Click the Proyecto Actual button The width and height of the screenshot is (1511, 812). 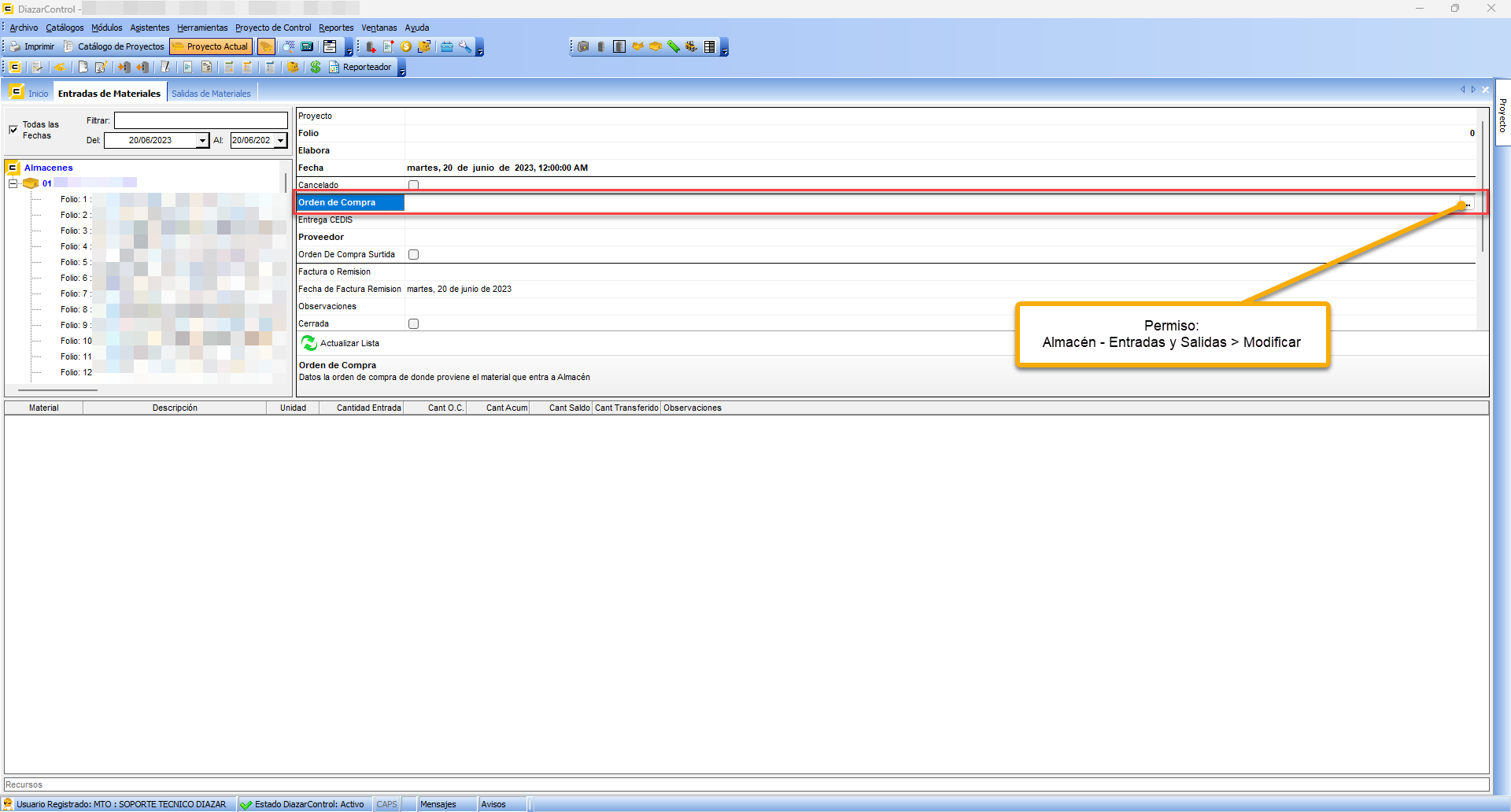pos(211,46)
